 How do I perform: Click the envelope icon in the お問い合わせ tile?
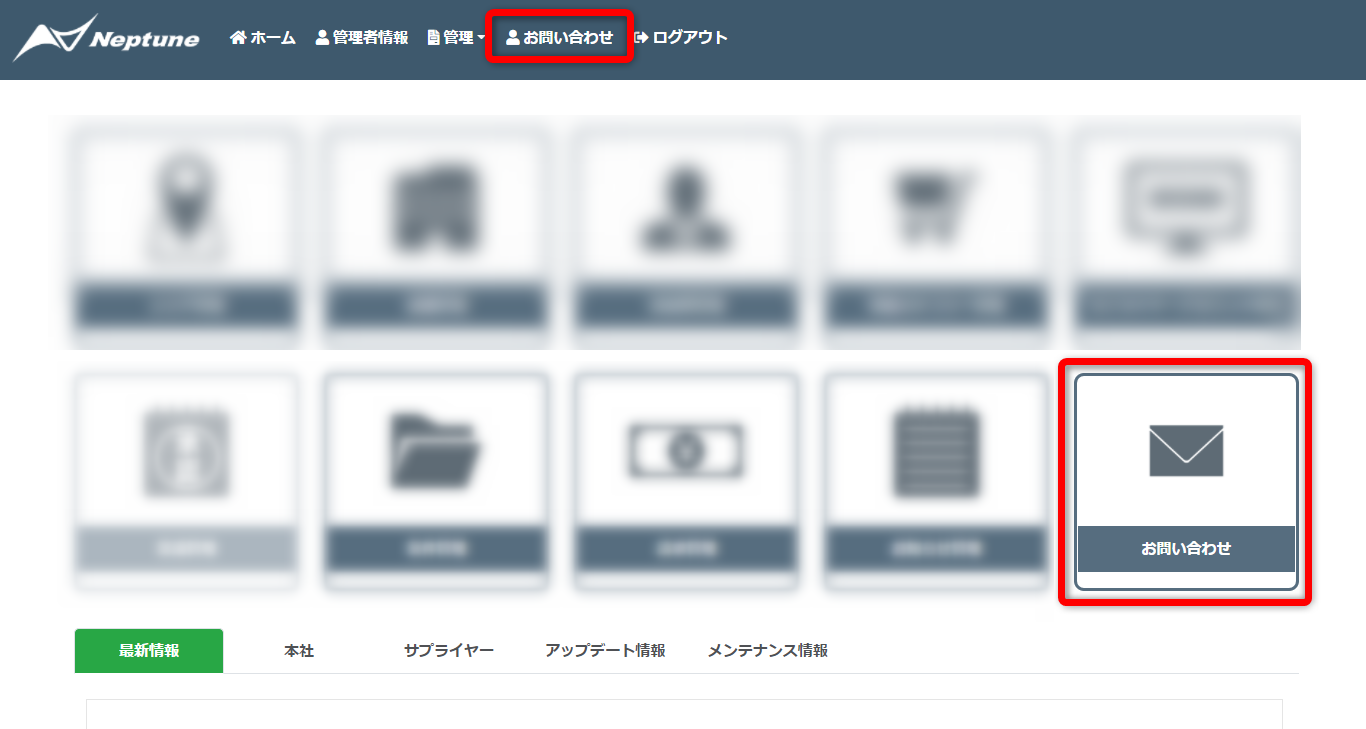[1186, 450]
